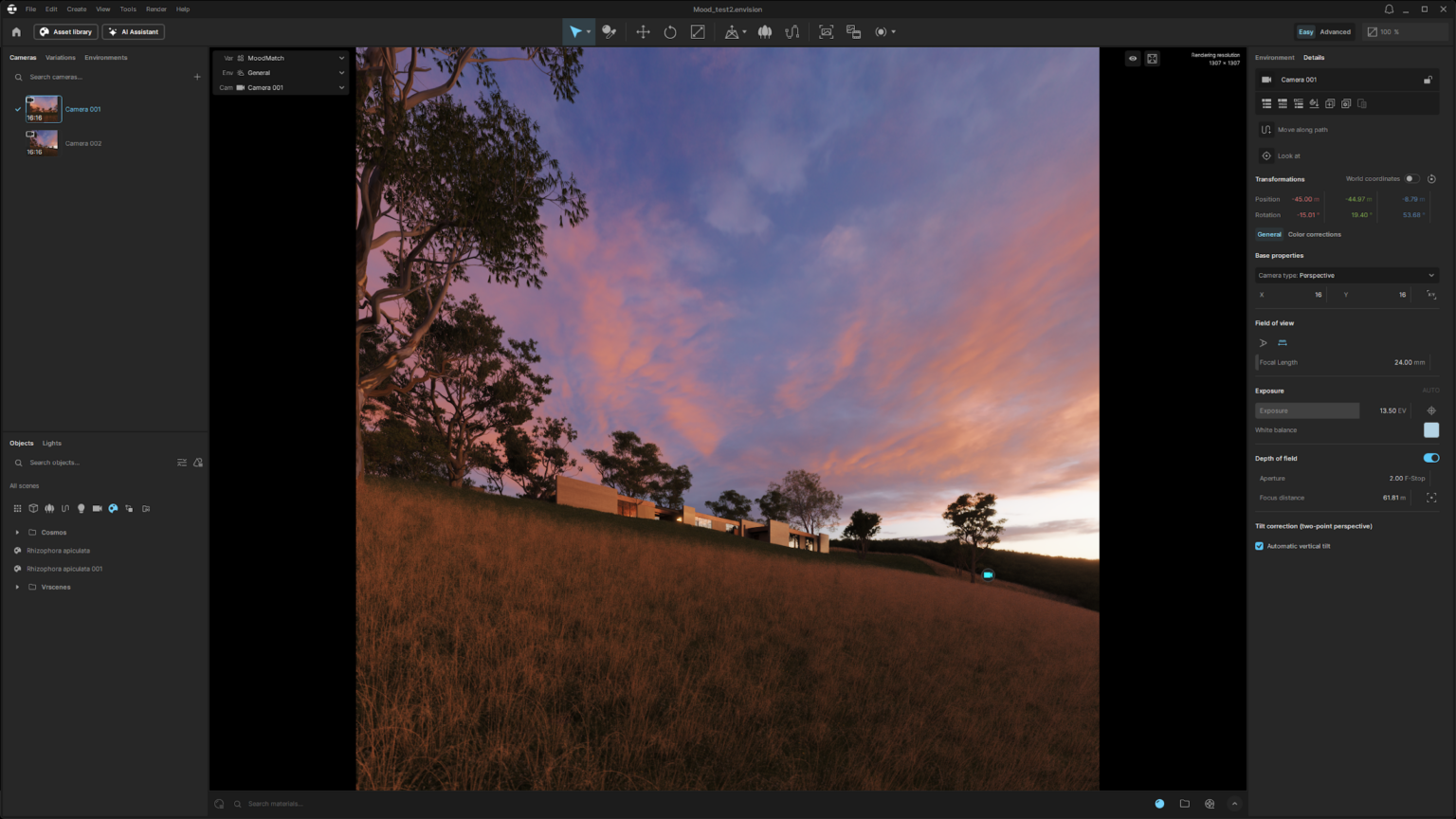Reset transformations with circular arrow icon
This screenshot has width=1456, height=819.
pyautogui.click(x=1431, y=179)
